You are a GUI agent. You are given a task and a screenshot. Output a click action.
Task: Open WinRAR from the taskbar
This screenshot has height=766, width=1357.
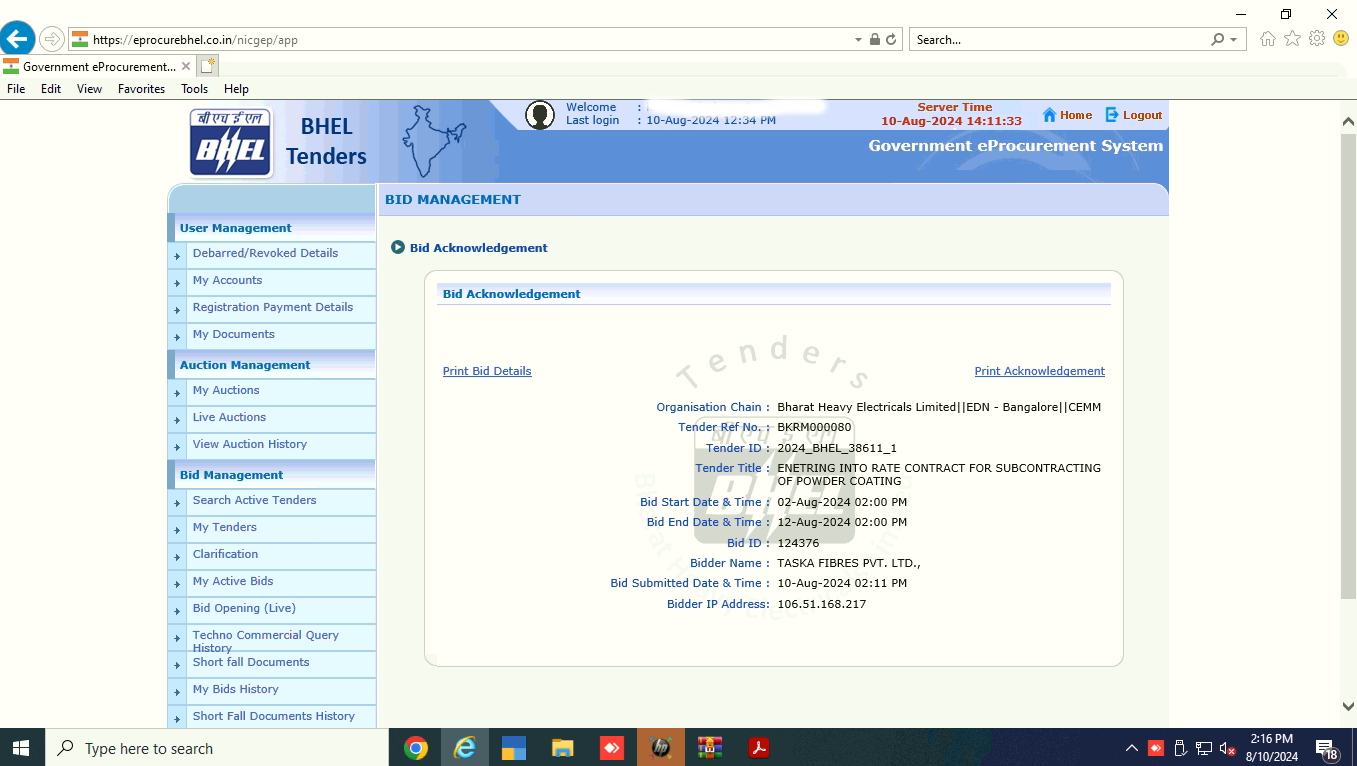click(710, 748)
